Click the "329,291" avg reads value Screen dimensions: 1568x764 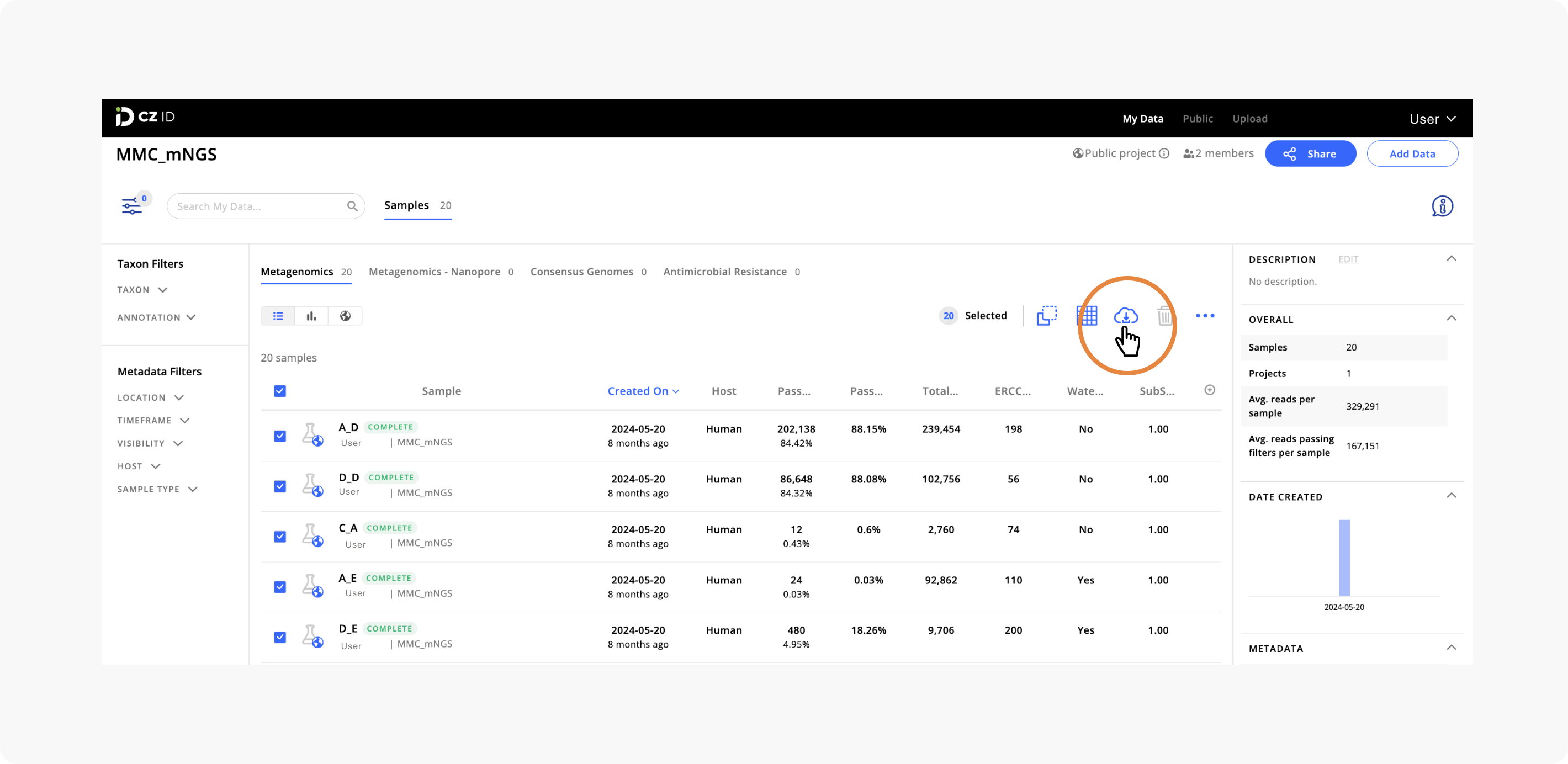pyautogui.click(x=1362, y=406)
